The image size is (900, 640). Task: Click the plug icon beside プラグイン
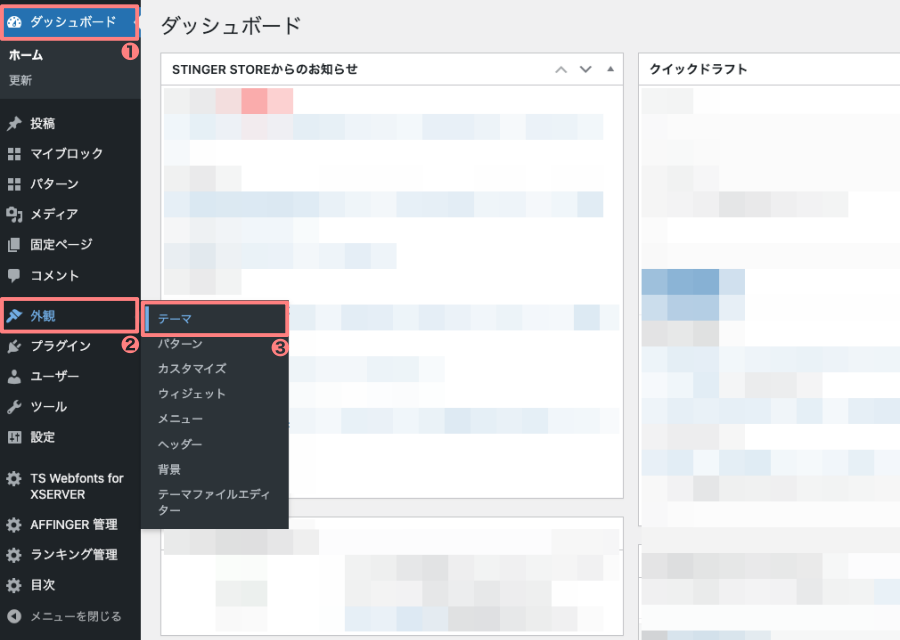coord(14,346)
